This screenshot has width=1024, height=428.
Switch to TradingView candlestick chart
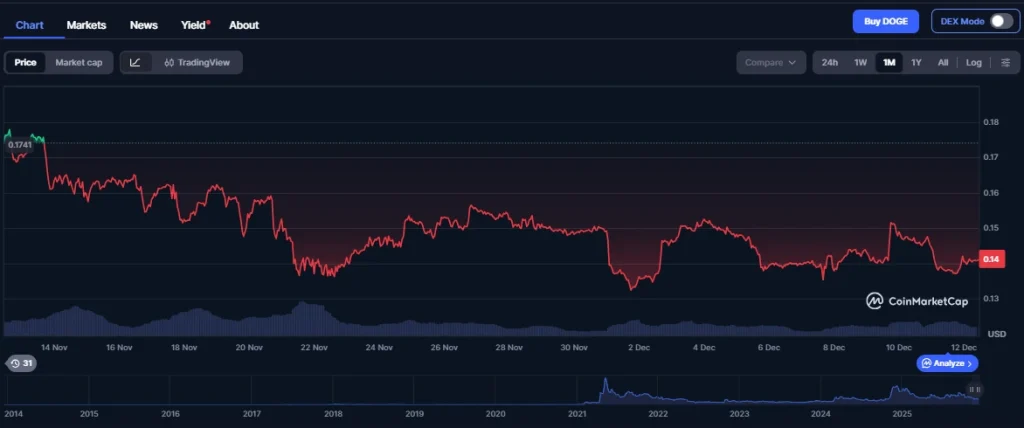tap(197, 63)
